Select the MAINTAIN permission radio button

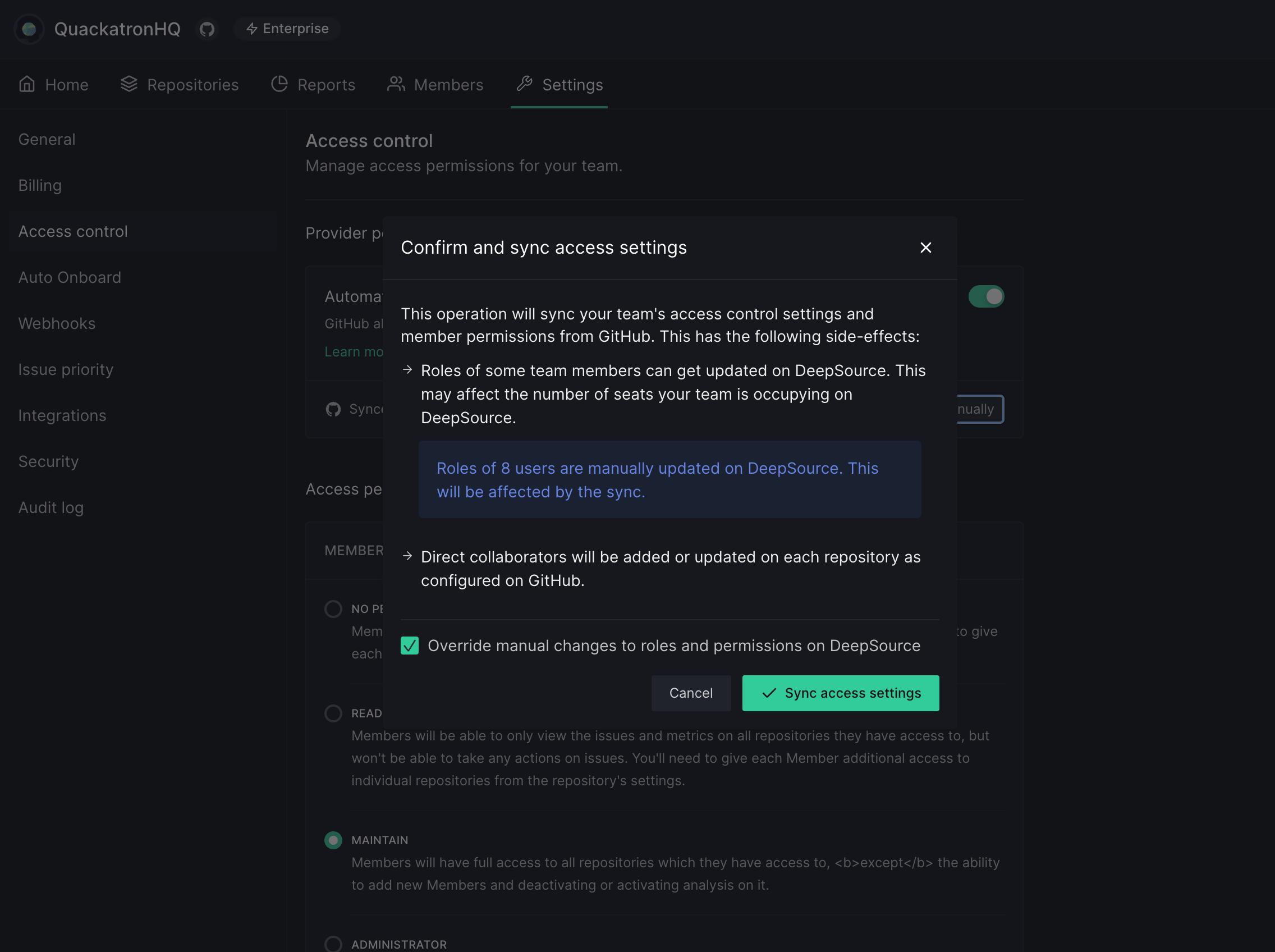[x=333, y=840]
